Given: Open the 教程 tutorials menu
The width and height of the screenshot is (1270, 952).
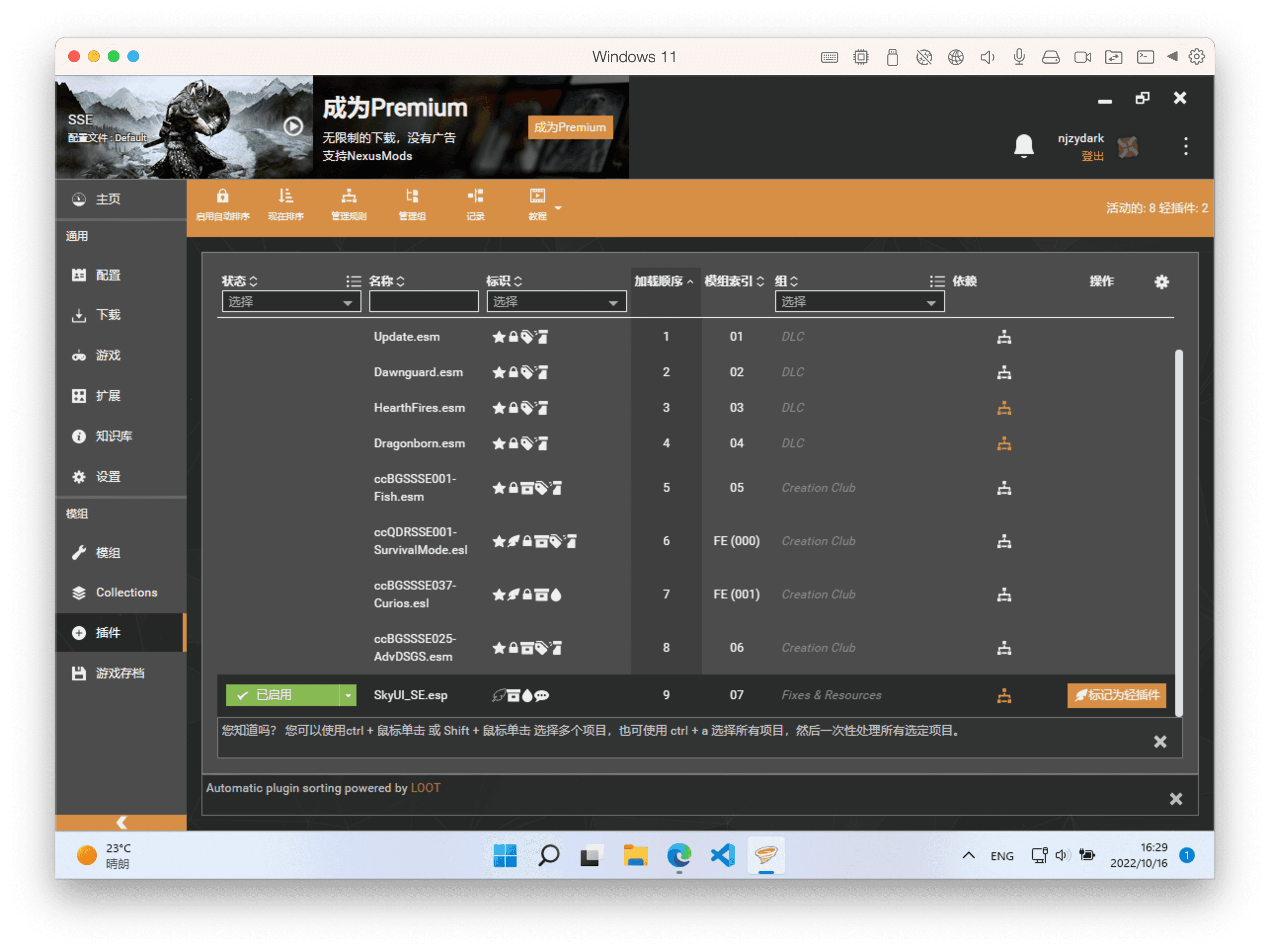Looking at the screenshot, I should [538, 204].
